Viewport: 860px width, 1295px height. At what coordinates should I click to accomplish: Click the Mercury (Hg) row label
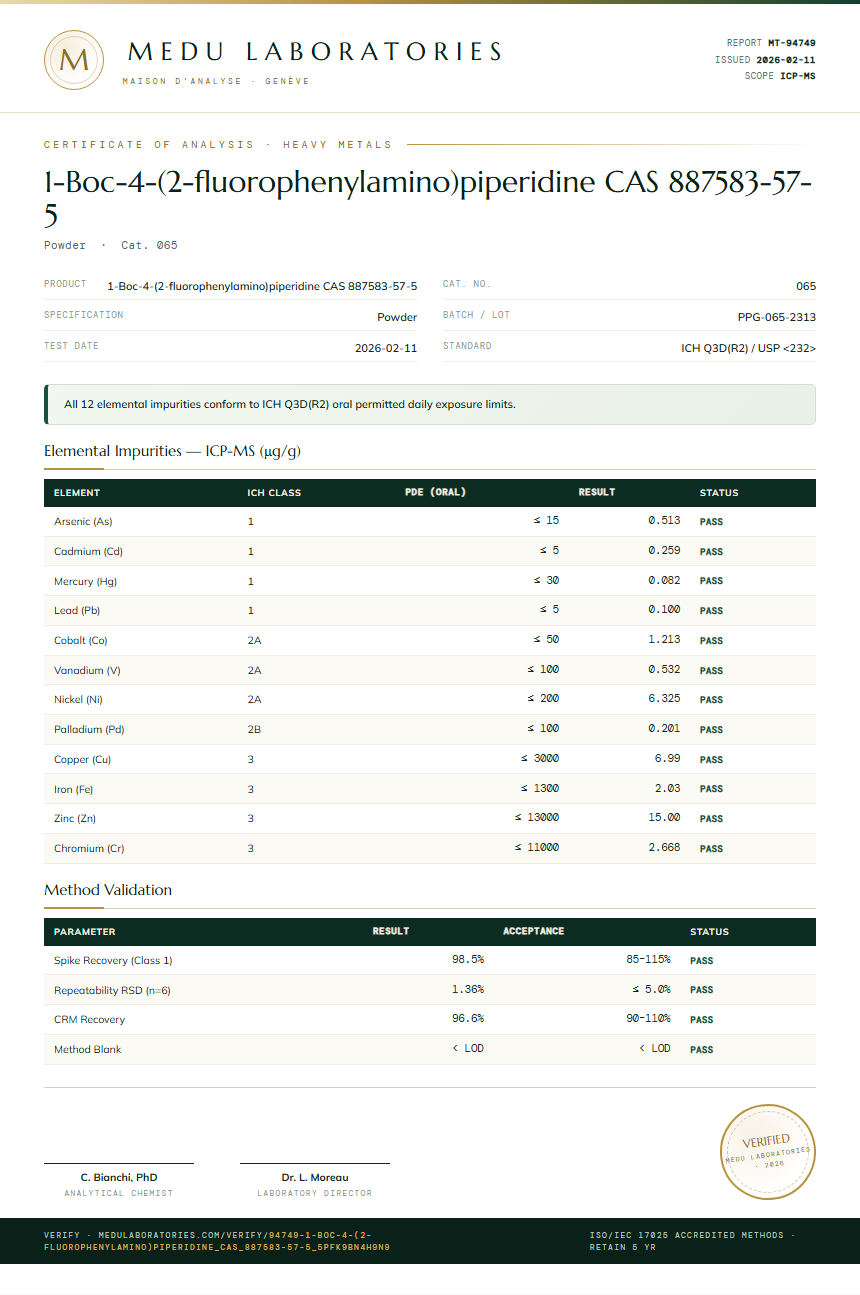coord(86,581)
